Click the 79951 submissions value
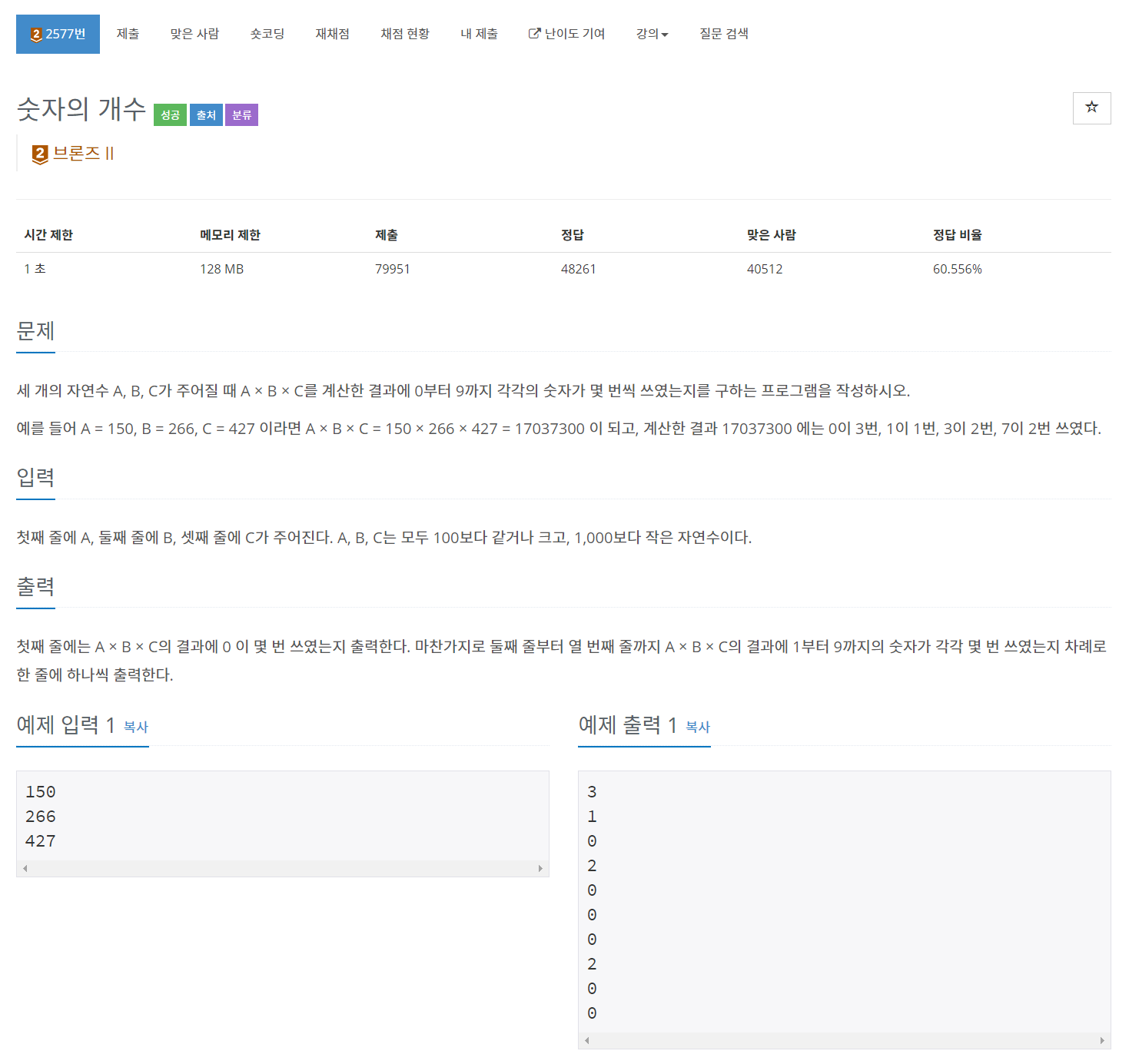The image size is (1129, 1064). [393, 269]
